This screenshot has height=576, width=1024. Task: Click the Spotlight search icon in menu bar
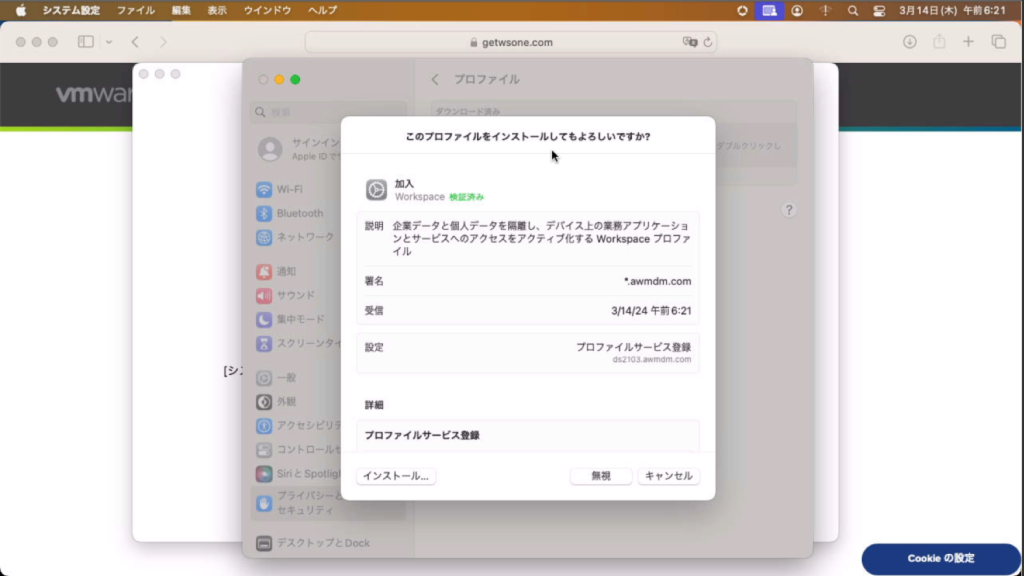[x=853, y=10]
